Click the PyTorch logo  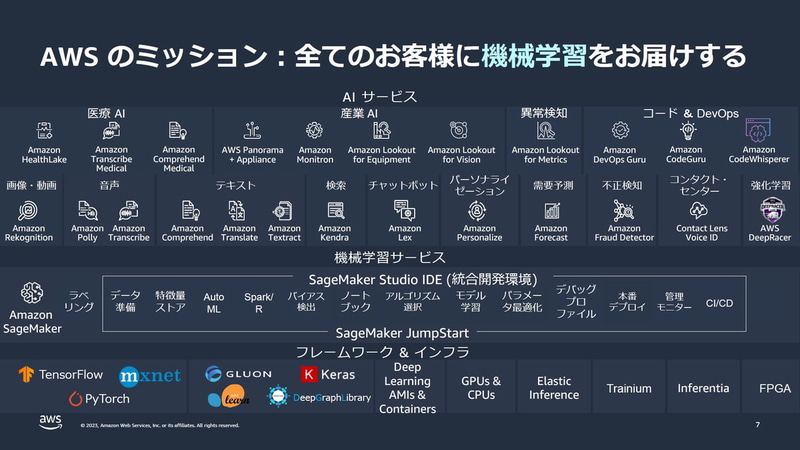coord(99,398)
